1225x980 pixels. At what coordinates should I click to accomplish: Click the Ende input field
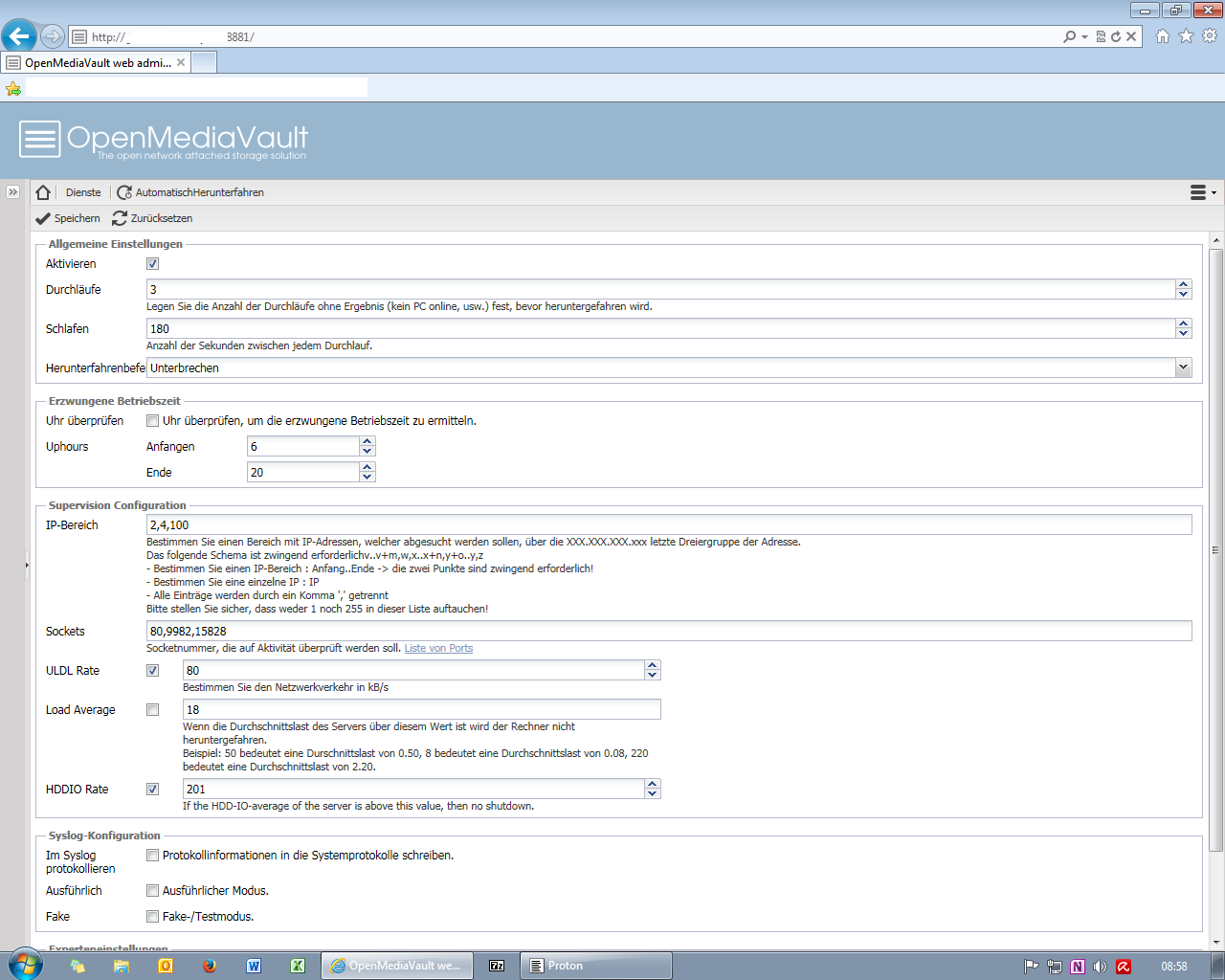pos(303,472)
